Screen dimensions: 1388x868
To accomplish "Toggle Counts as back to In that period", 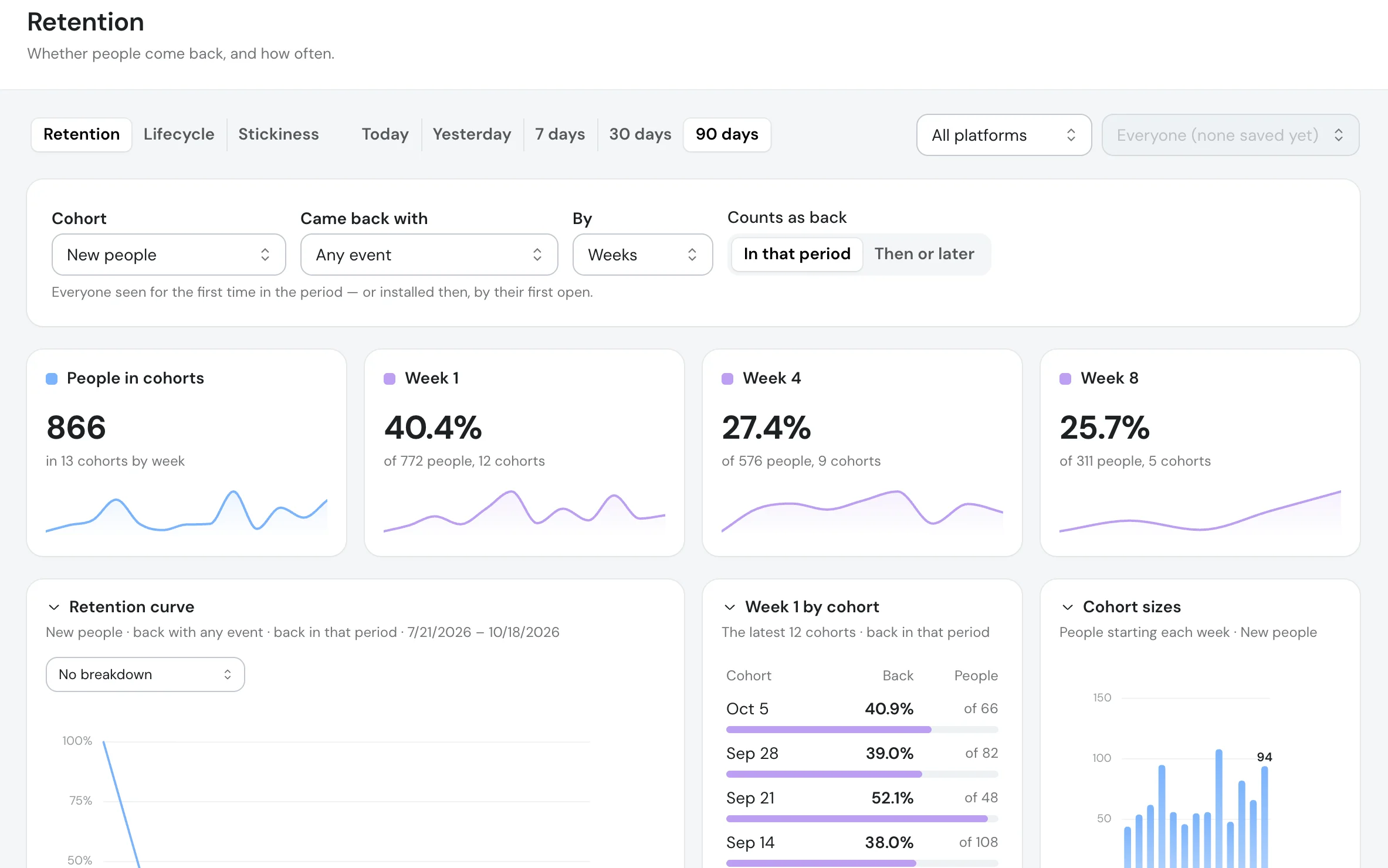I will (x=797, y=254).
